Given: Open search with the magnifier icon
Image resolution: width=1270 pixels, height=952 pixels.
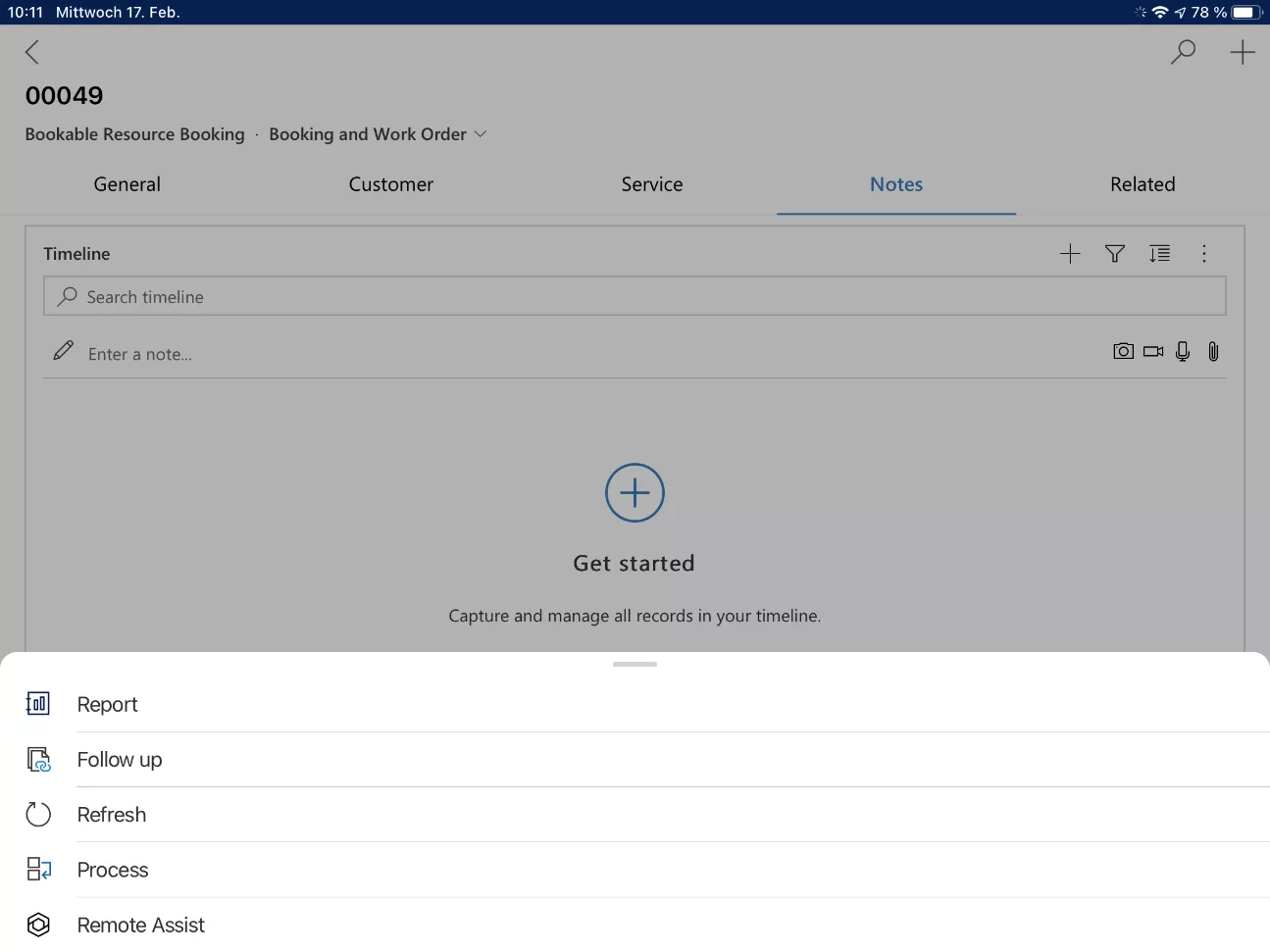Looking at the screenshot, I should (1184, 51).
